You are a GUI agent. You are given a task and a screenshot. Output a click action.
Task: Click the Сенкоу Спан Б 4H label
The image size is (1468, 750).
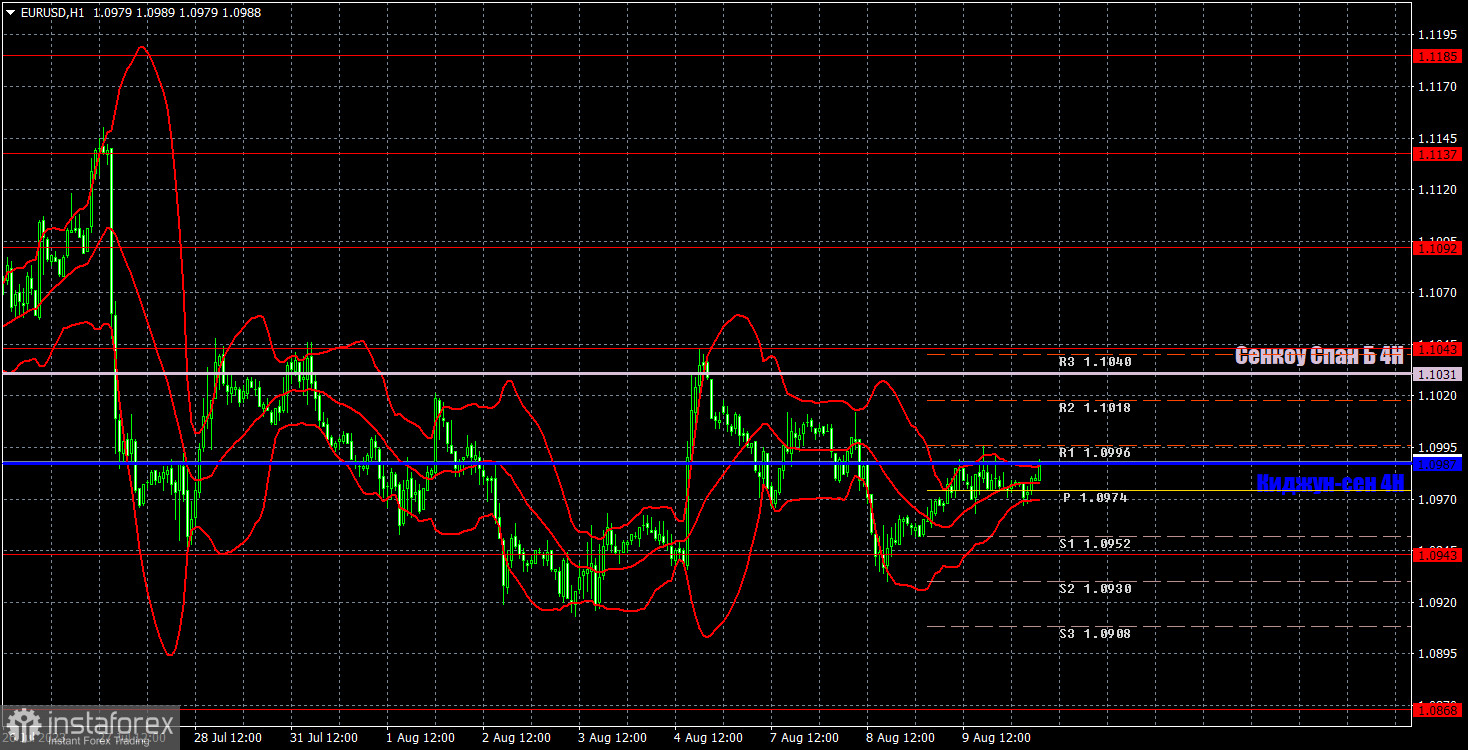click(x=1320, y=355)
